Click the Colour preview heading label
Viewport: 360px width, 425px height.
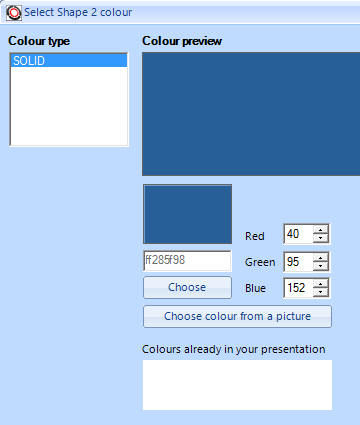click(x=182, y=41)
